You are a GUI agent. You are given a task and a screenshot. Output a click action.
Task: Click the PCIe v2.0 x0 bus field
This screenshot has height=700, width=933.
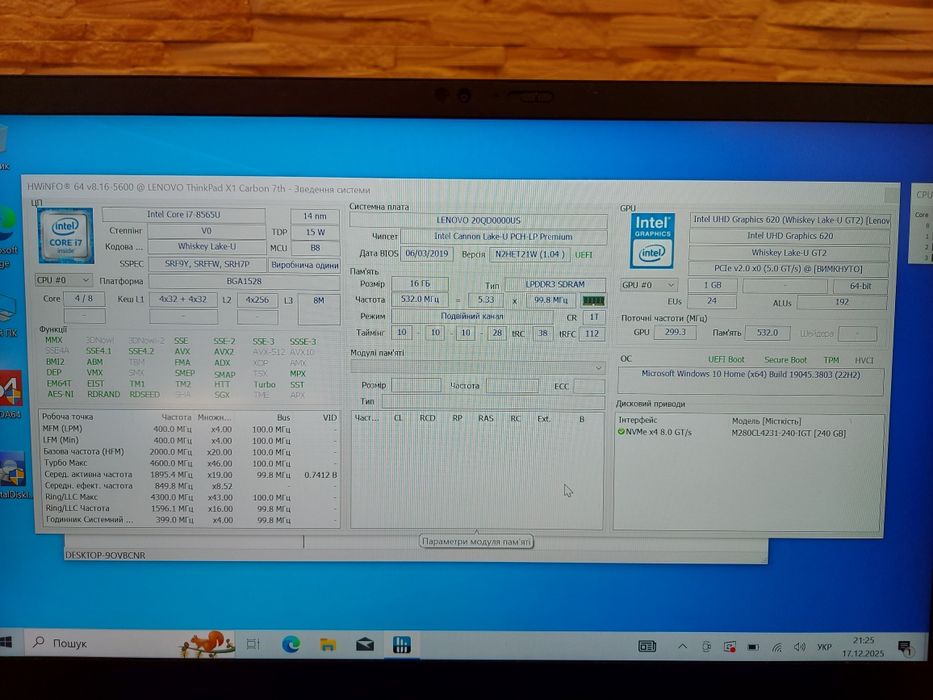(789, 269)
